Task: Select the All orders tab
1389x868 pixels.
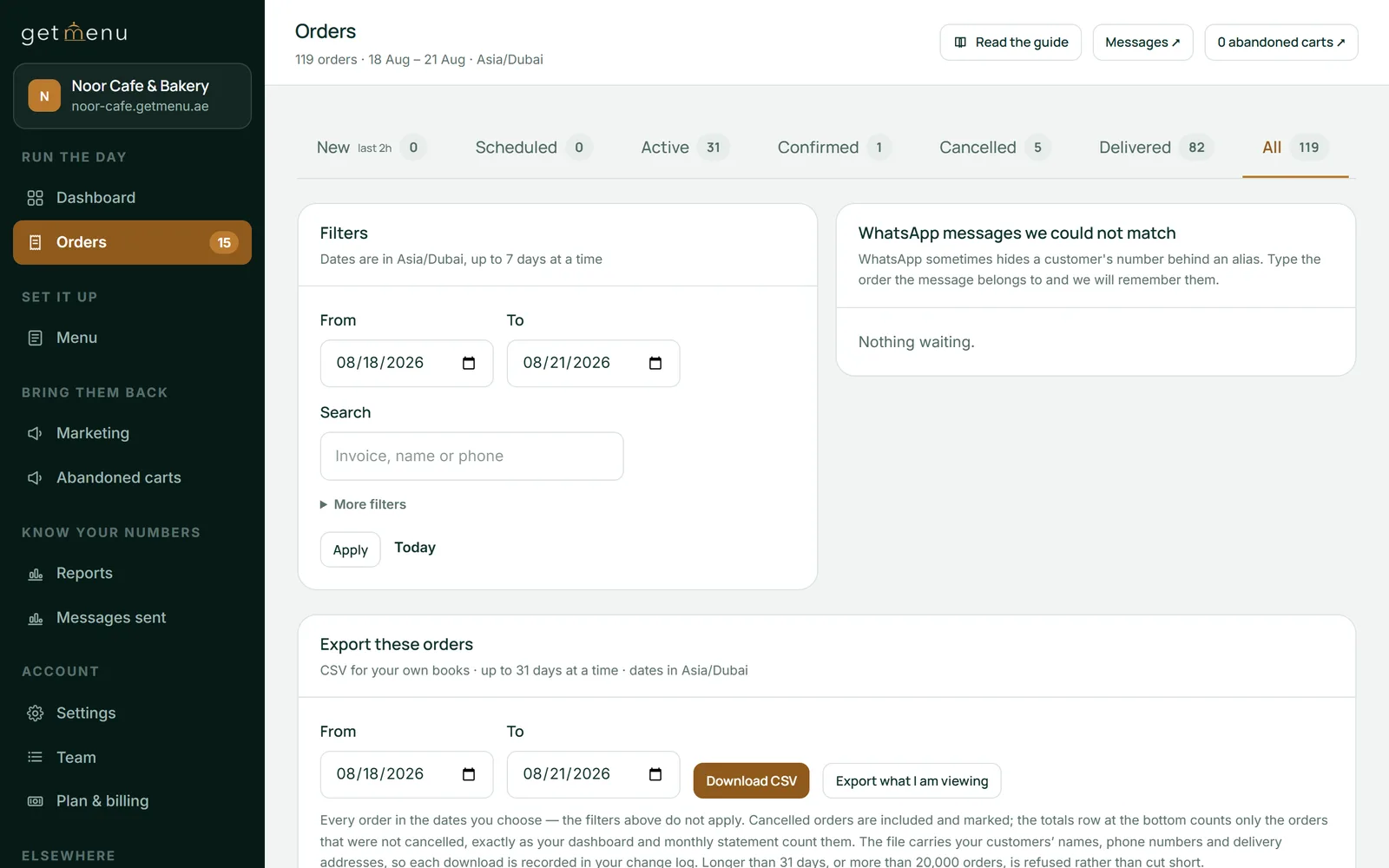Action: click(x=1295, y=148)
